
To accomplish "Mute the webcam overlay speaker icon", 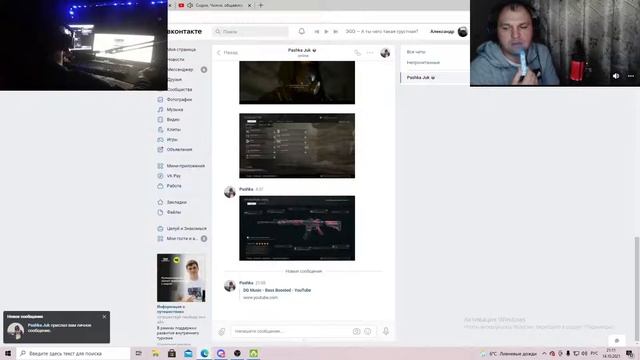I will tap(616, 76).
